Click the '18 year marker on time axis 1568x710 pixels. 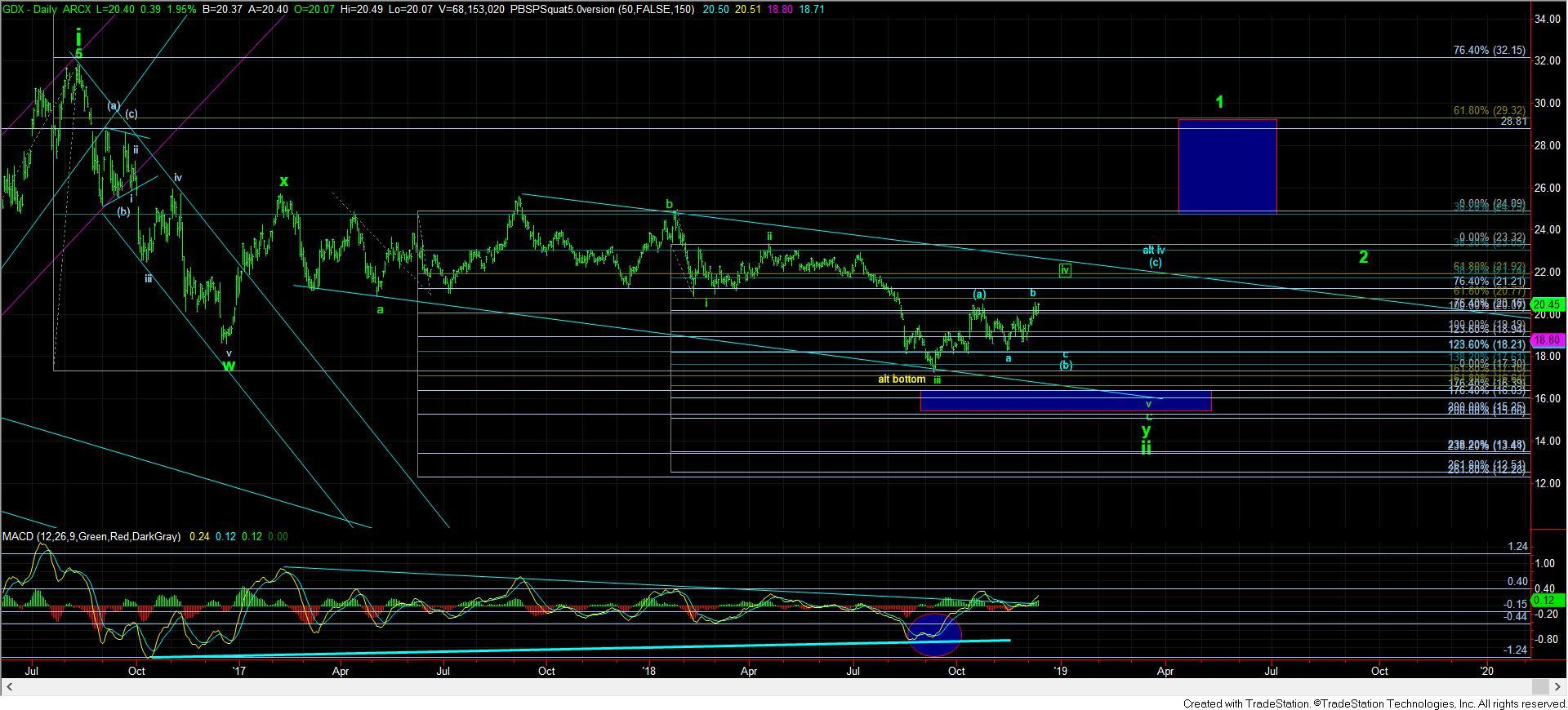coord(649,671)
